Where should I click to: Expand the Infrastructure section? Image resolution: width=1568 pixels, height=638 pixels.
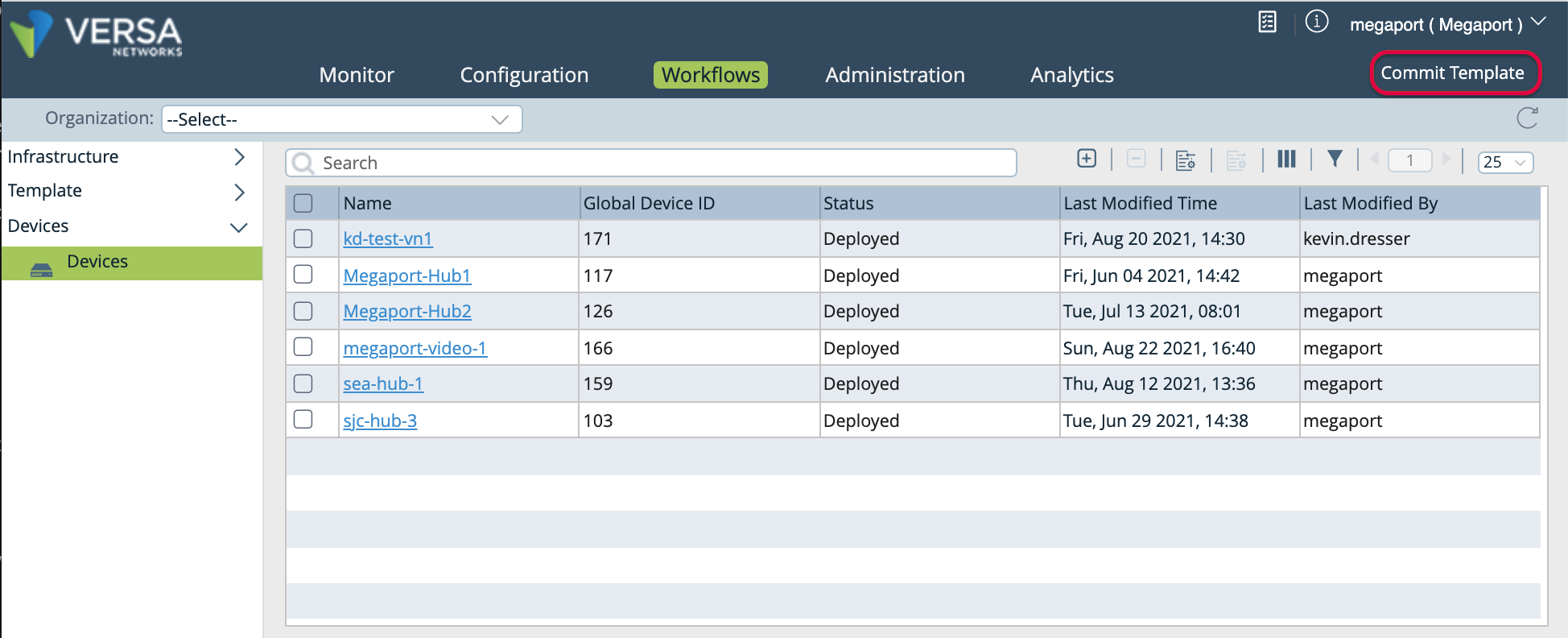click(x=239, y=157)
